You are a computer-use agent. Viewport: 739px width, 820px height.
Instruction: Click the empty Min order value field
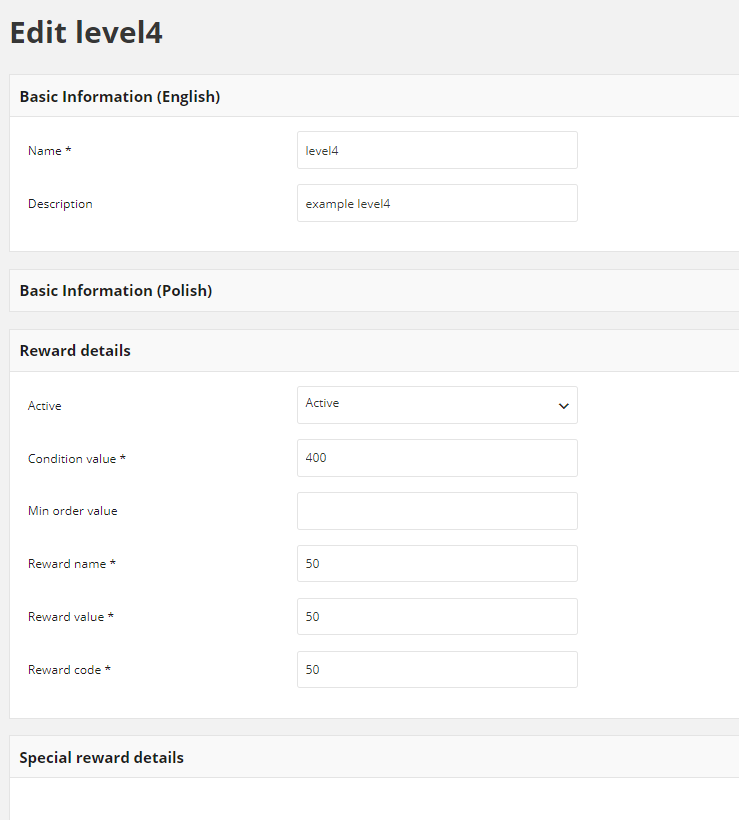(x=437, y=511)
